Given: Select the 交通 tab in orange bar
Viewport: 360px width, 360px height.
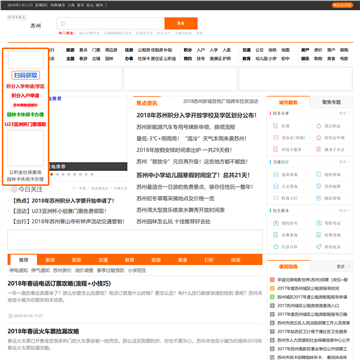Looking at the screenshot, I should tap(103, 260).
